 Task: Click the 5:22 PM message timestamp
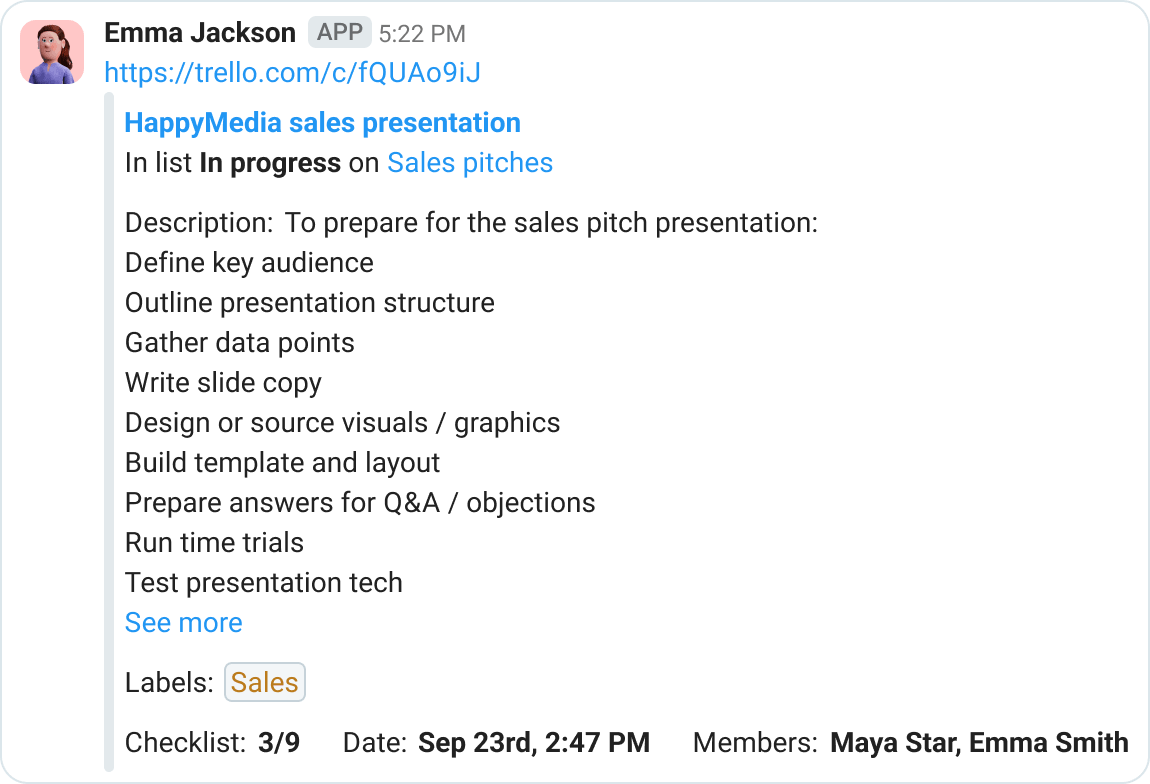tap(422, 34)
